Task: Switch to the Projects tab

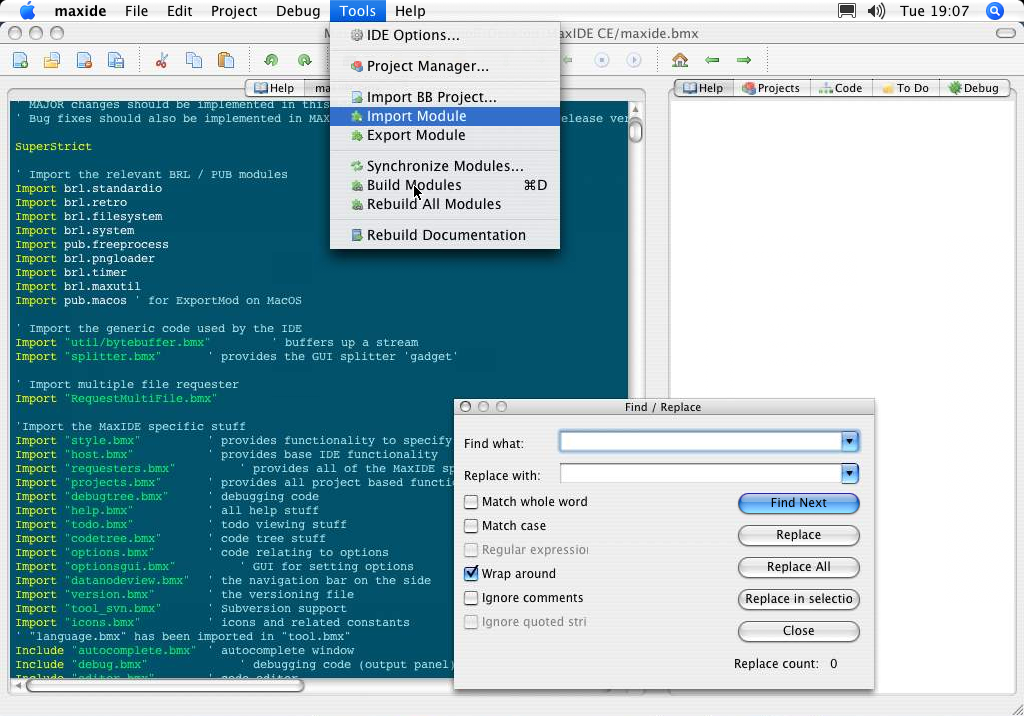Action: pyautogui.click(x=771, y=88)
